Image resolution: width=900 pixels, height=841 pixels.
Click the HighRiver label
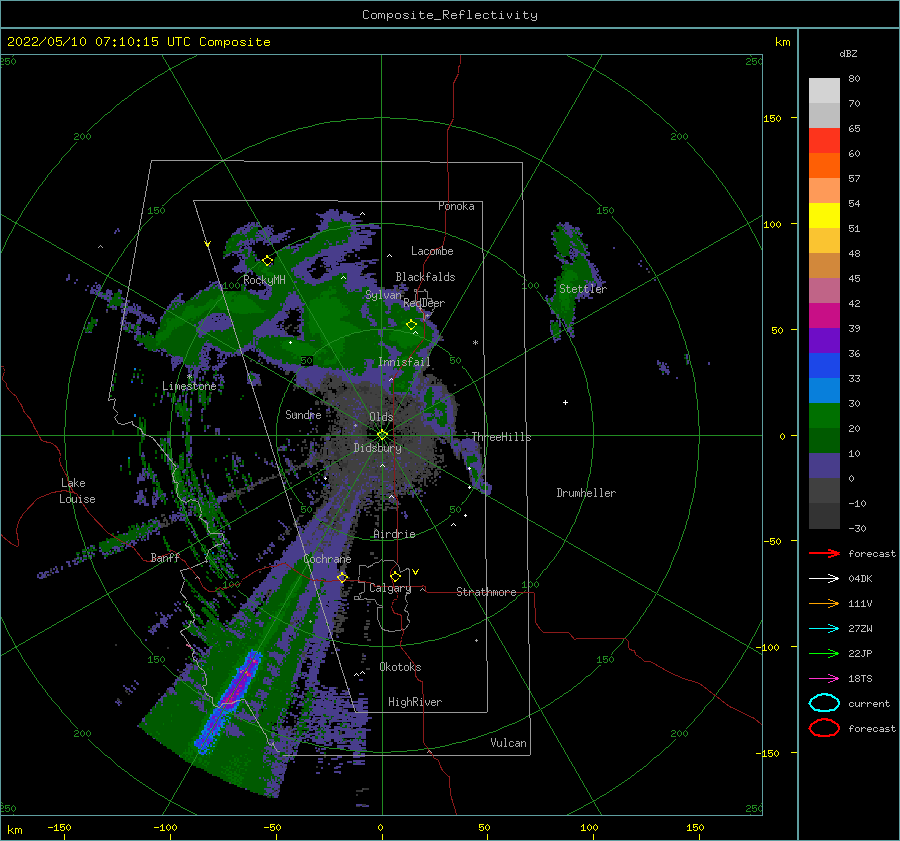(415, 702)
